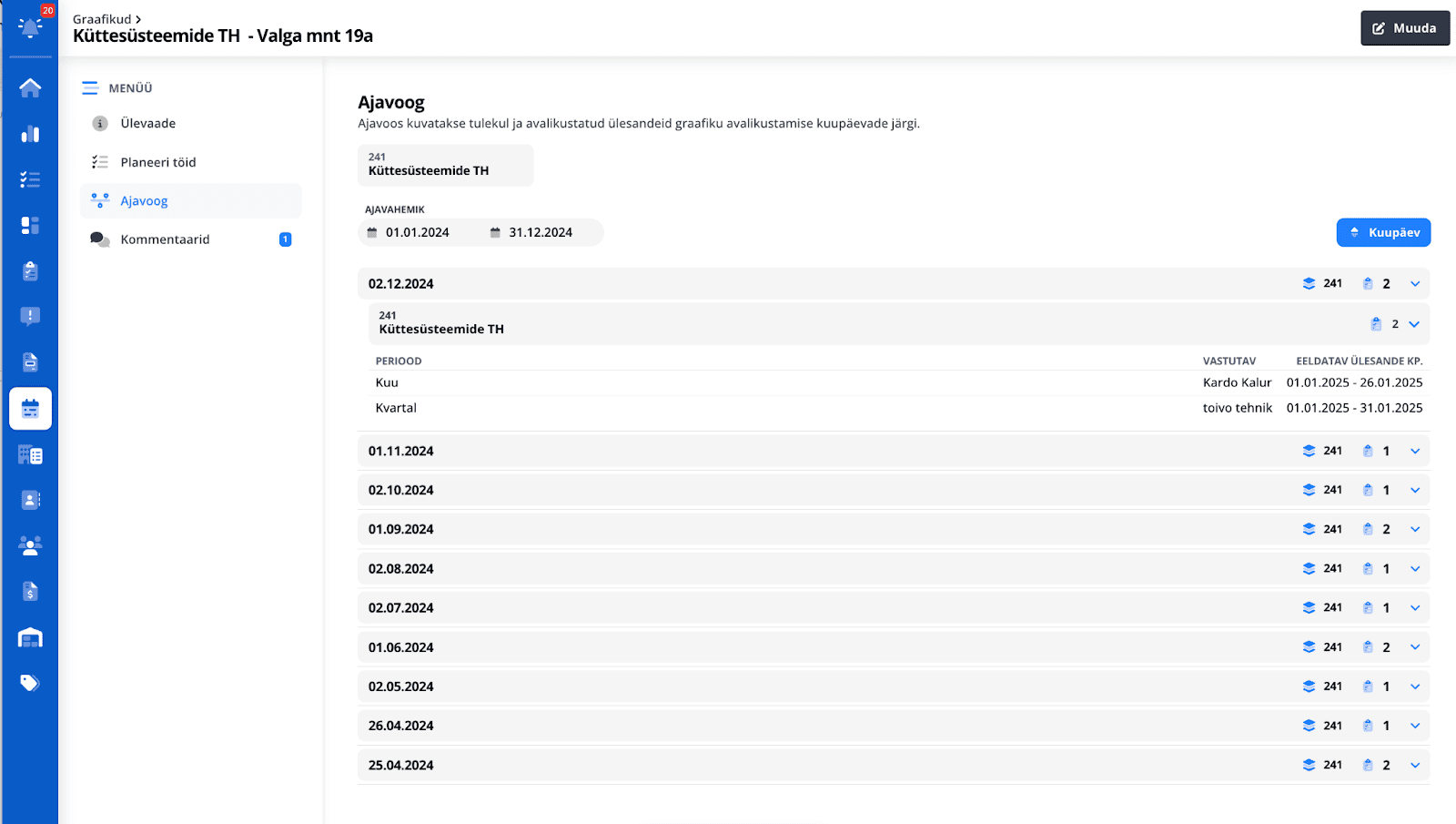Viewport: 1456px width, 824px height.
Task: Open the people group icon in sidebar
Action: (x=30, y=546)
